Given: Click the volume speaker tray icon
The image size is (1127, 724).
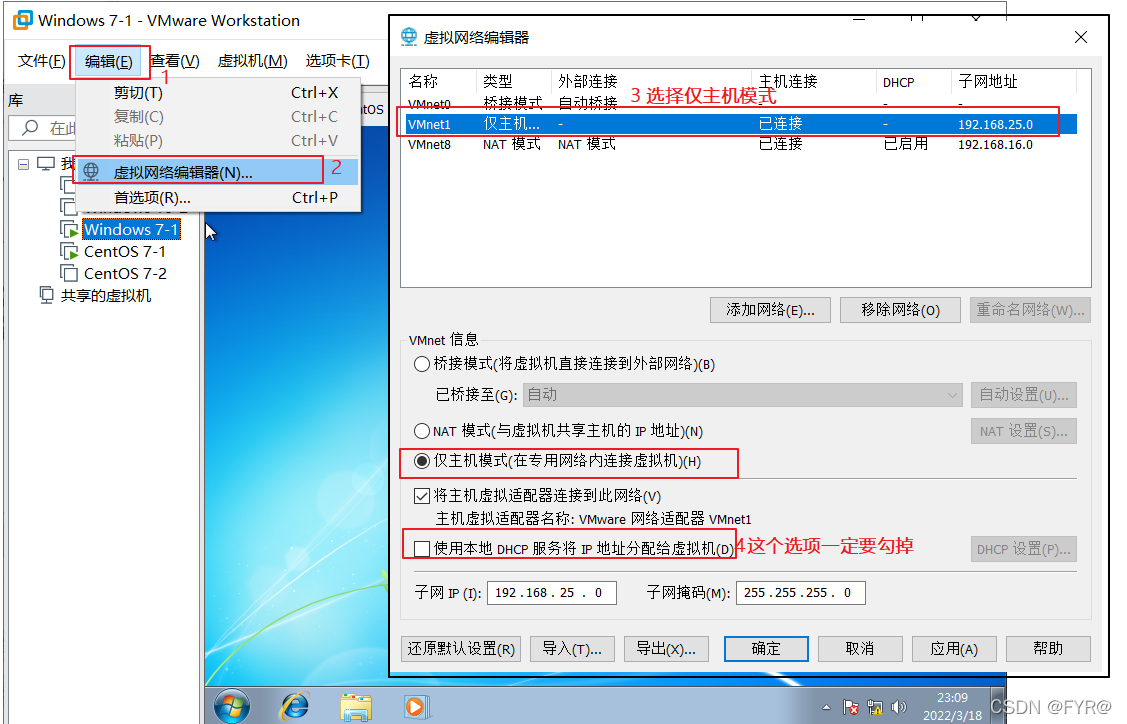Looking at the screenshot, I should 898,707.
